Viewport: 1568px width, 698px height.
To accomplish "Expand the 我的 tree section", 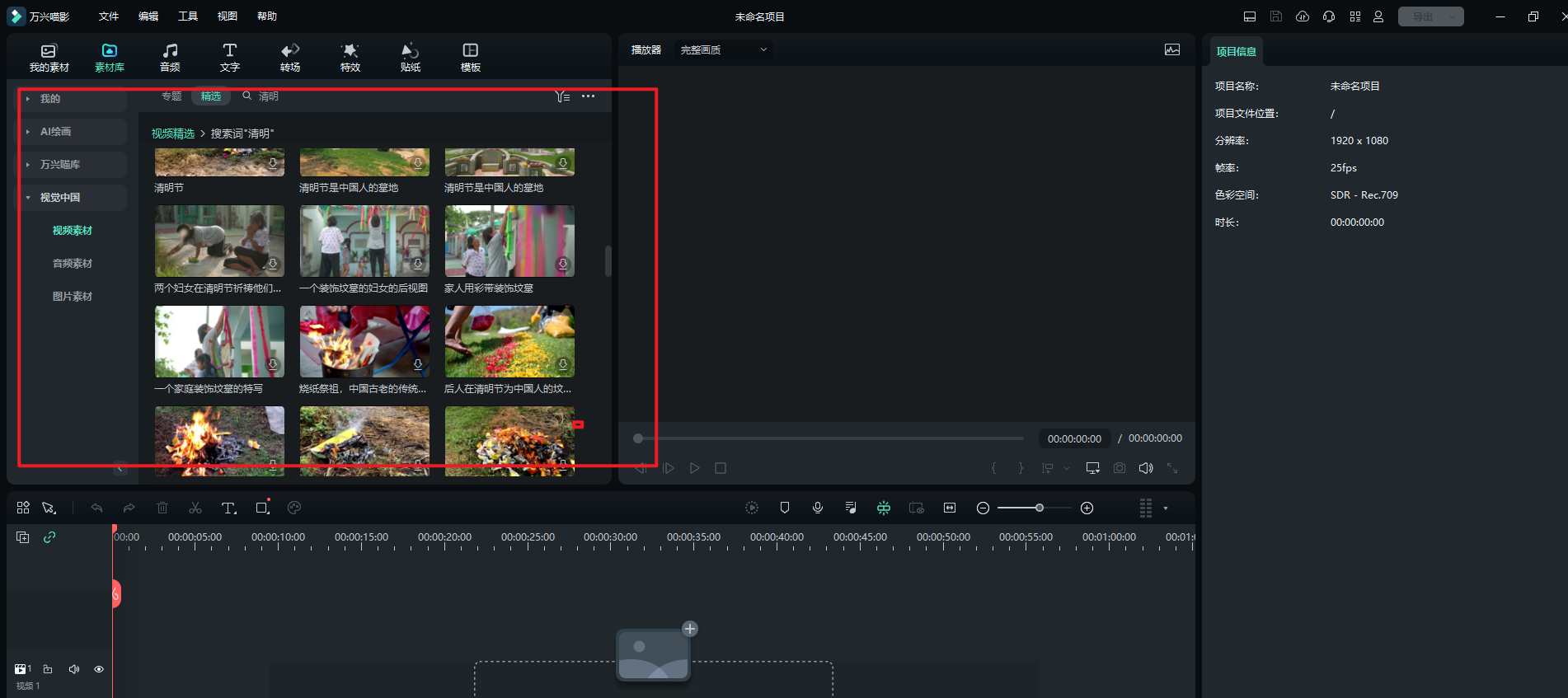I will 28,99.
